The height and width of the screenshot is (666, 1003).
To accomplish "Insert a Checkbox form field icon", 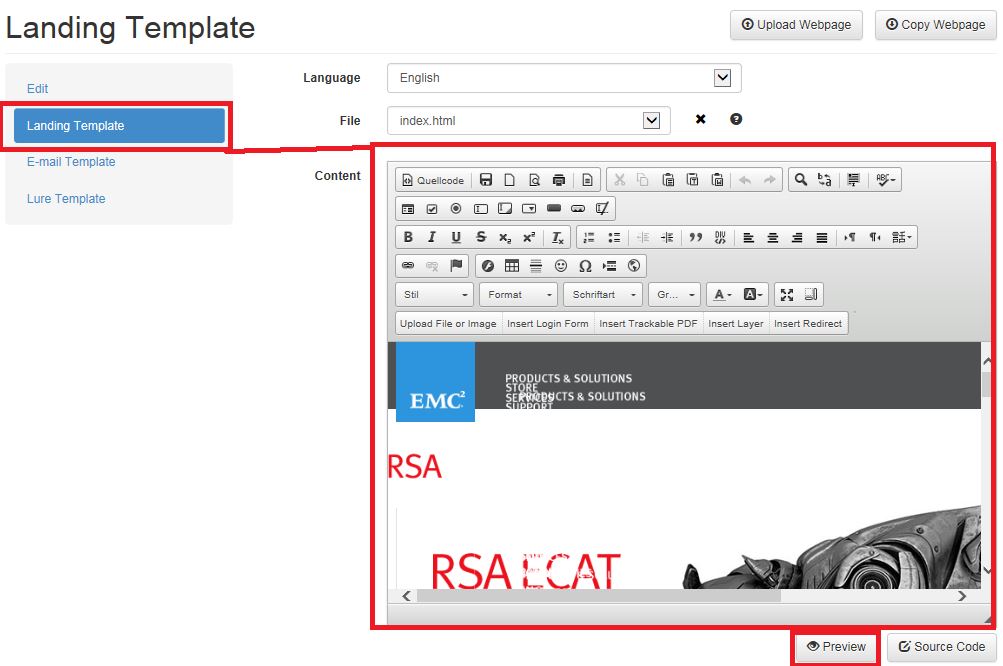I will coord(432,209).
